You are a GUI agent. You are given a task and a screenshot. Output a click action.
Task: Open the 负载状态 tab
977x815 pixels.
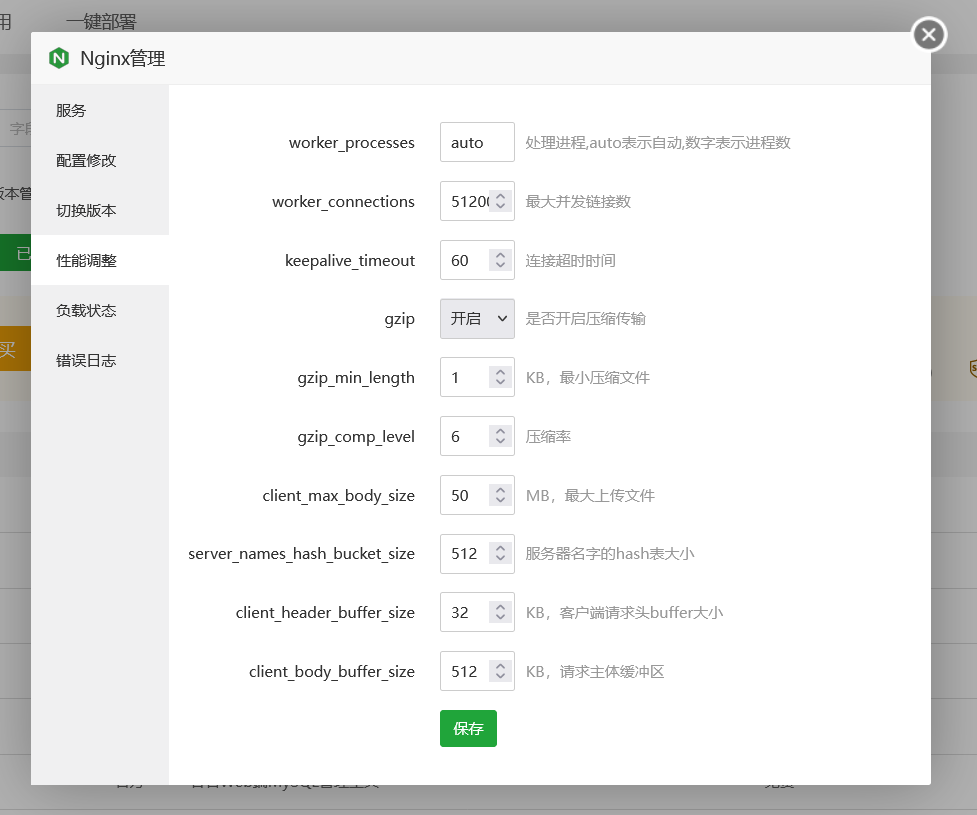[100, 310]
